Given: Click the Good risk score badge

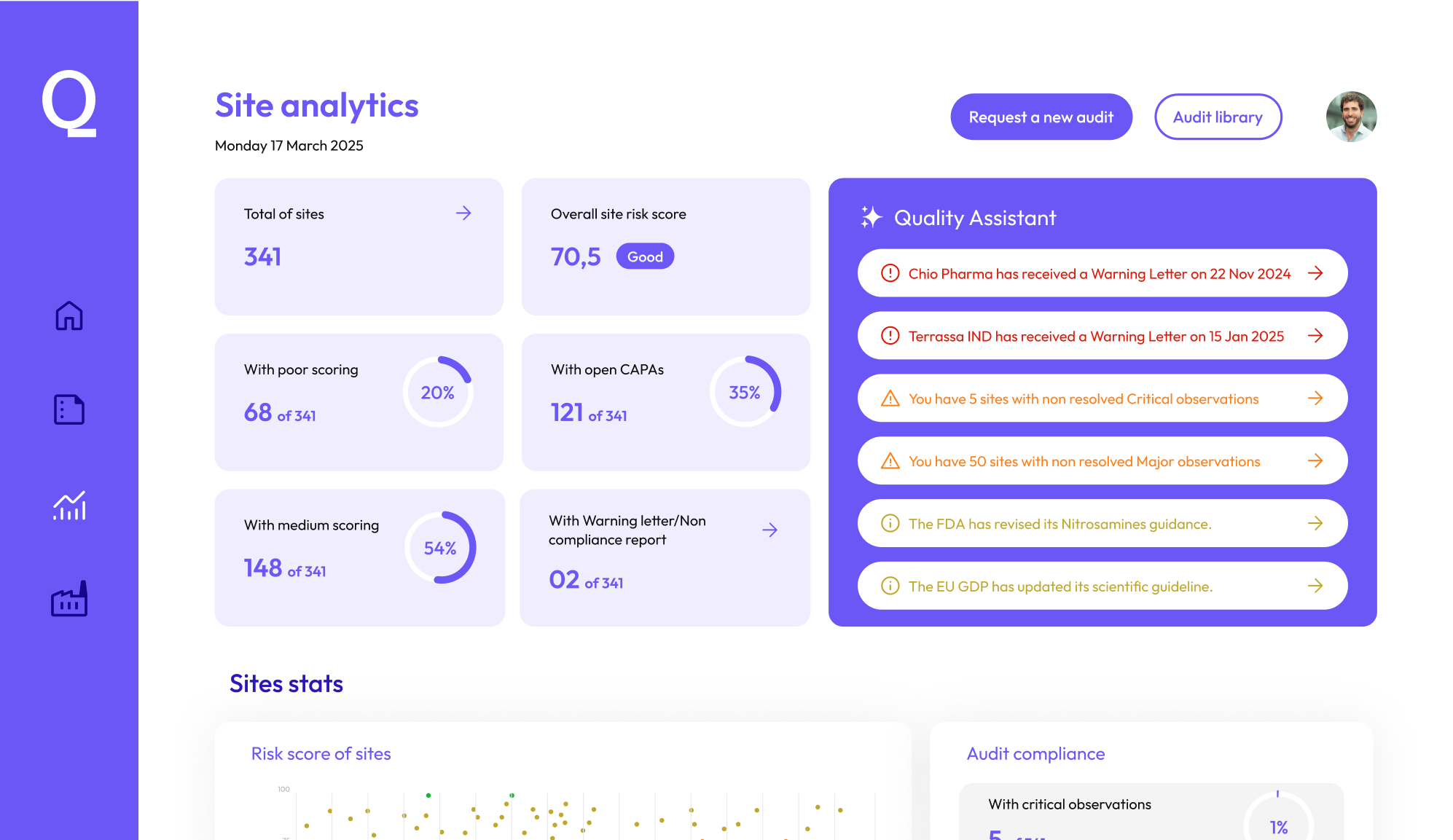Looking at the screenshot, I should [645, 256].
